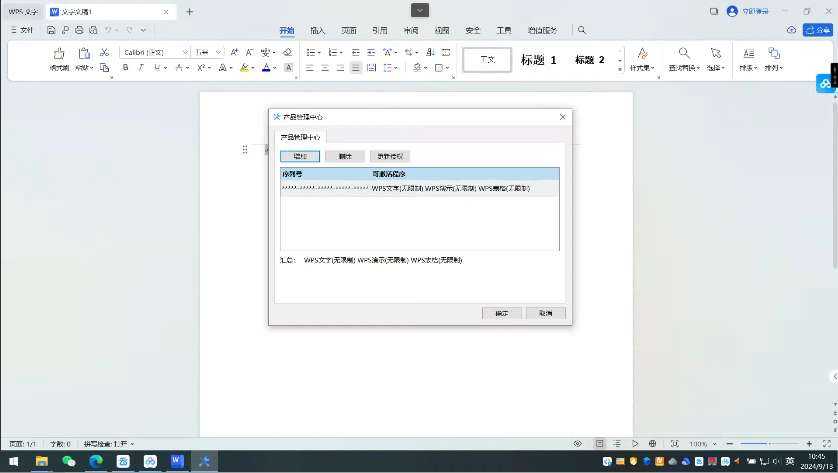This screenshot has width=838, height=473.
Task: Click the Undo arrow icon
Action: tap(108, 30)
